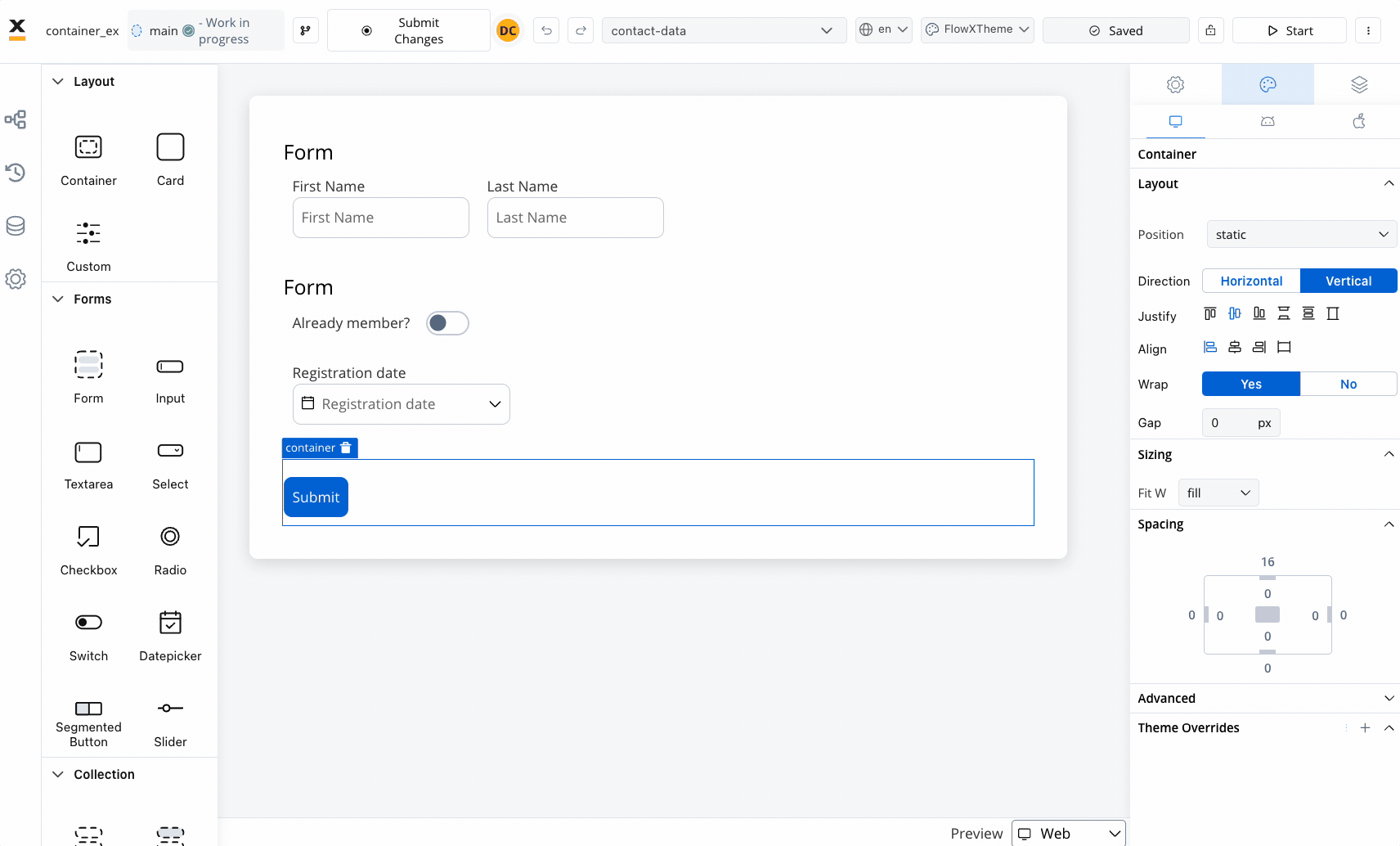The width and height of the screenshot is (1400, 846).
Task: Choose the Textarea component icon
Action: pyautogui.click(x=88, y=452)
